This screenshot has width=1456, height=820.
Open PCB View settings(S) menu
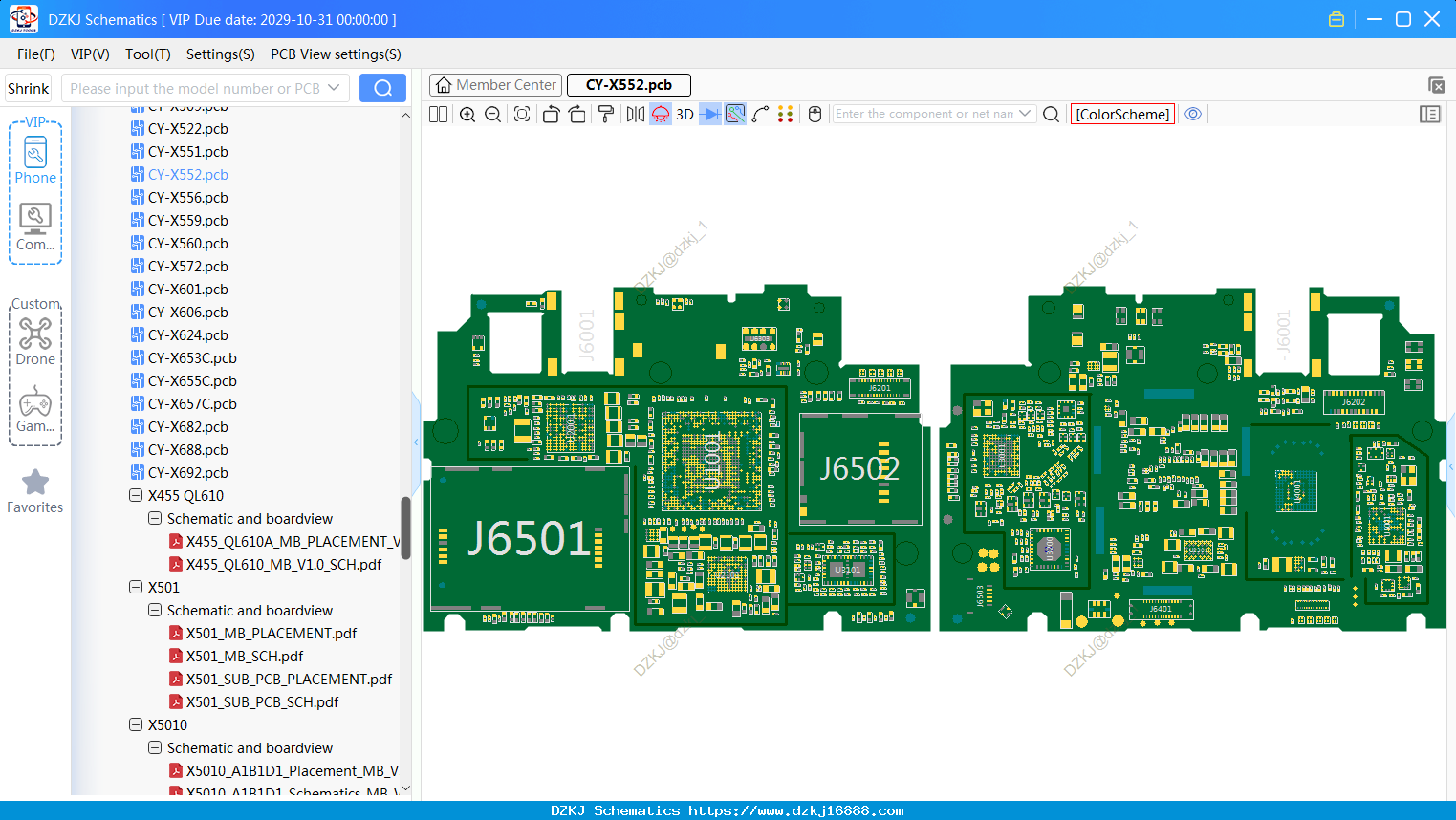pos(336,54)
